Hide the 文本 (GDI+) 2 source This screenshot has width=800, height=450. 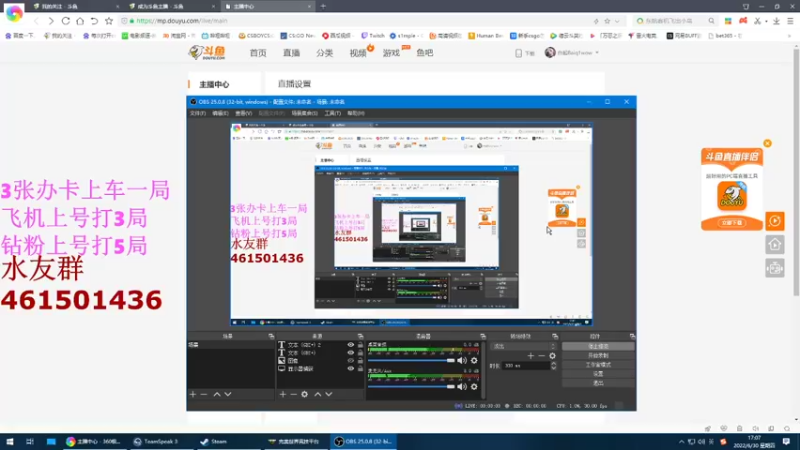pyautogui.click(x=351, y=345)
